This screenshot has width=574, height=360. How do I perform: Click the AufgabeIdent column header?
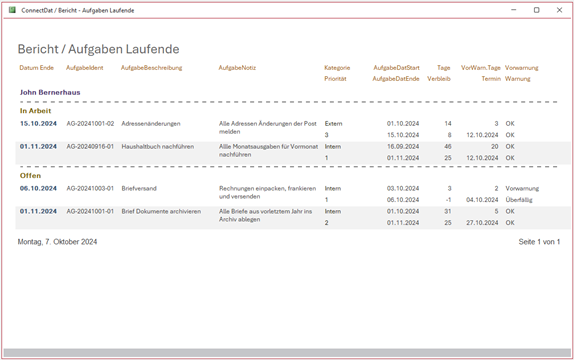click(x=85, y=68)
